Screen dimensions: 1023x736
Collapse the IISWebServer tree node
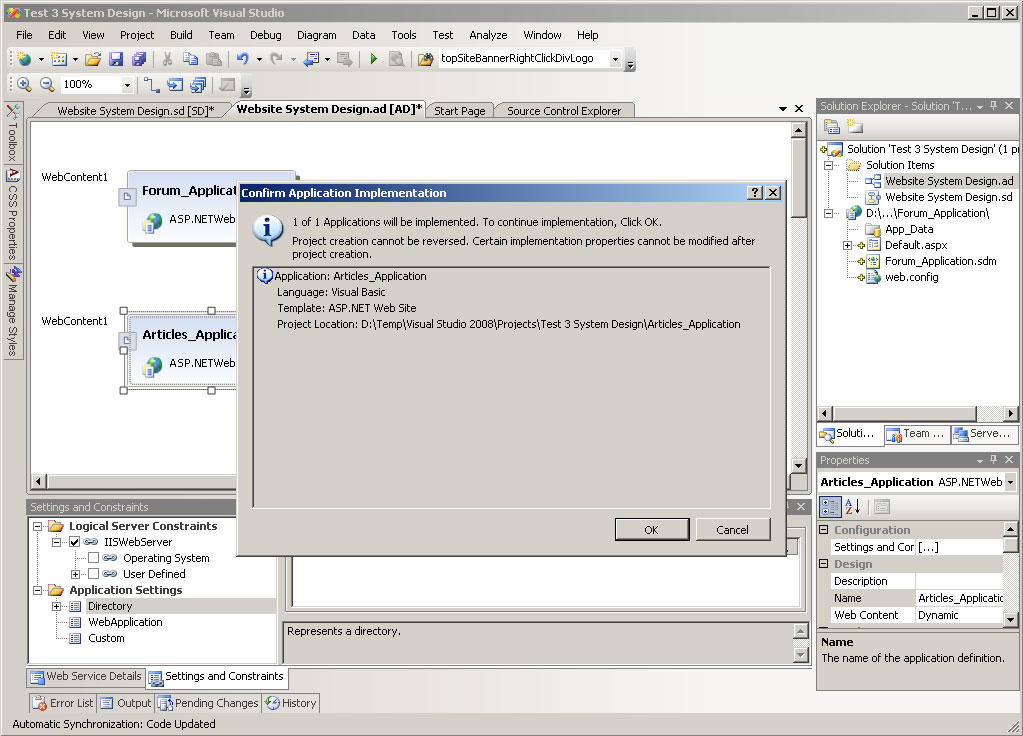click(57, 542)
